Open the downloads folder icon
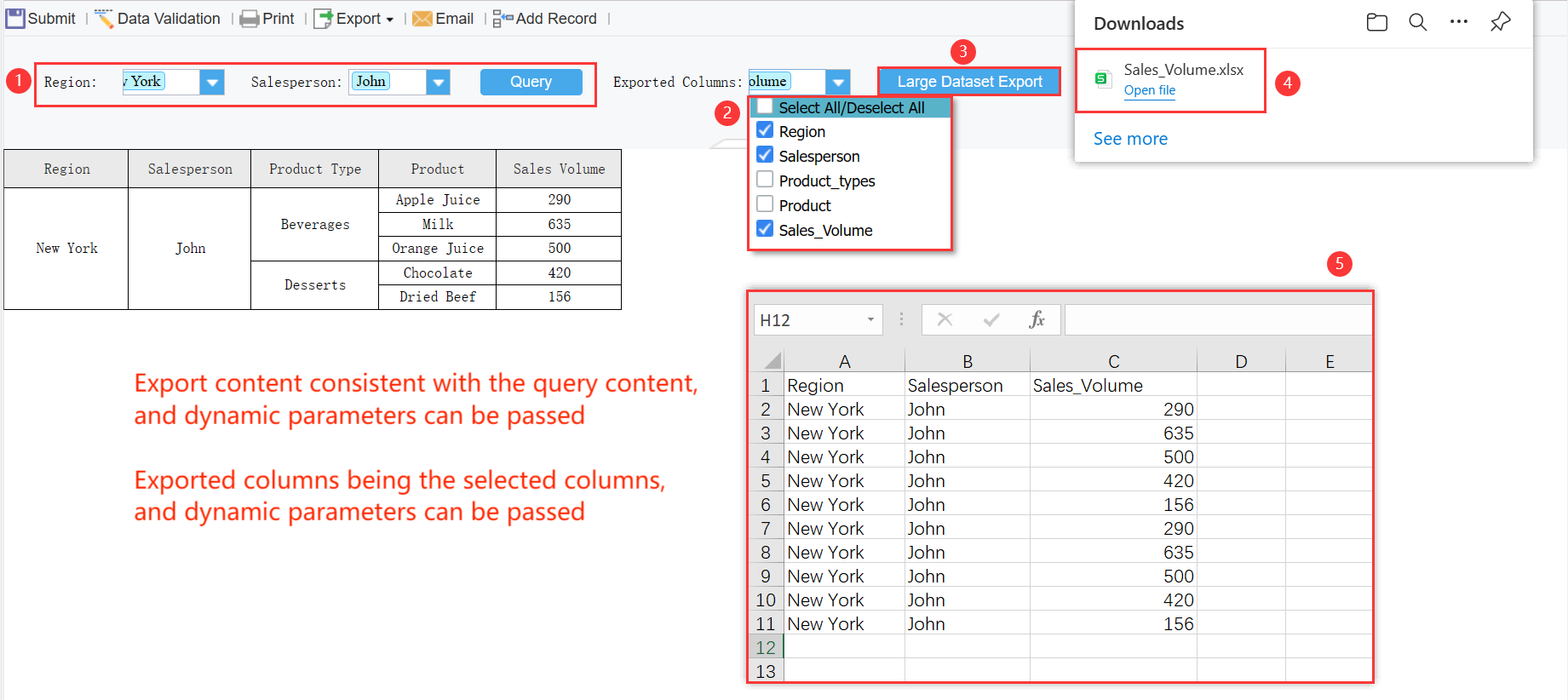Screen dimensions: 1568x700 1376,23
